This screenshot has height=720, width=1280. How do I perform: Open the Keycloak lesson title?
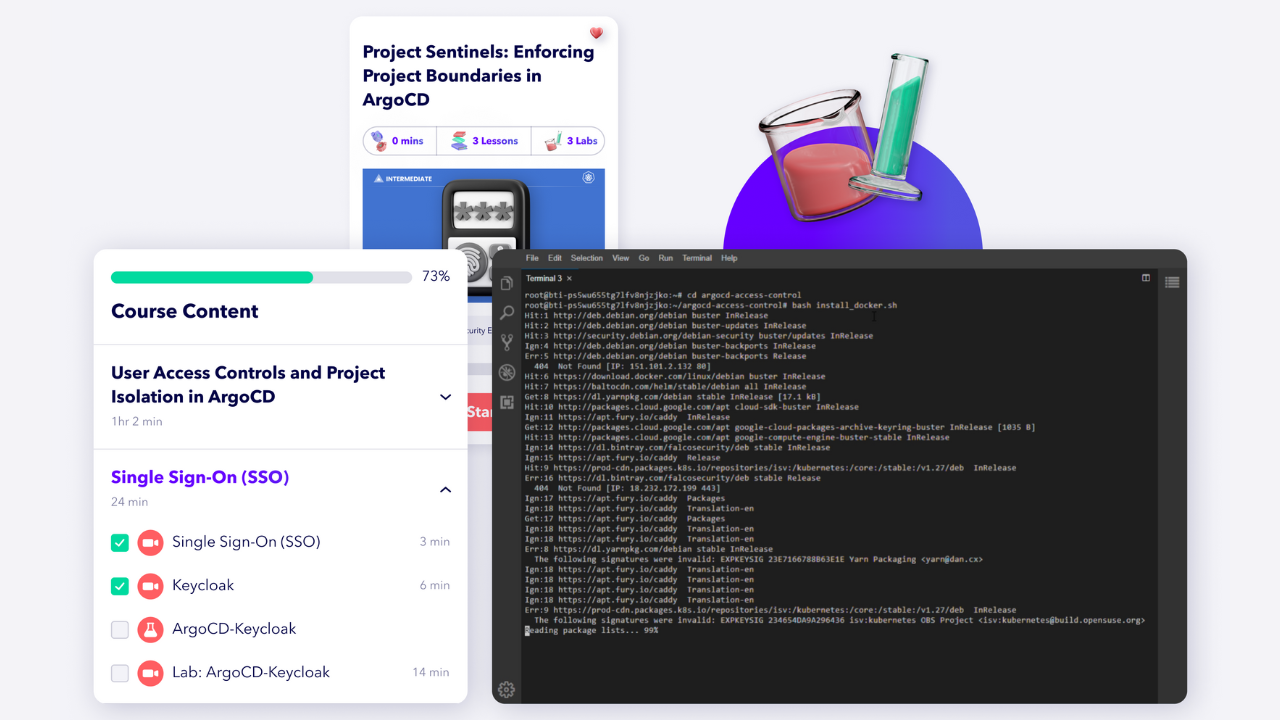click(203, 585)
